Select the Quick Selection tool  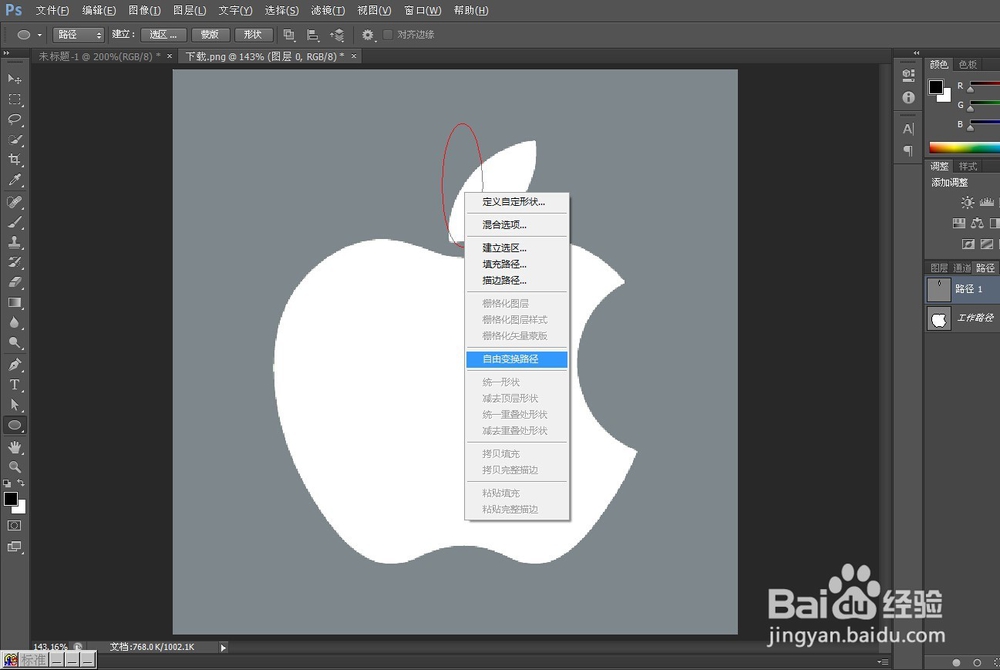pyautogui.click(x=15, y=140)
